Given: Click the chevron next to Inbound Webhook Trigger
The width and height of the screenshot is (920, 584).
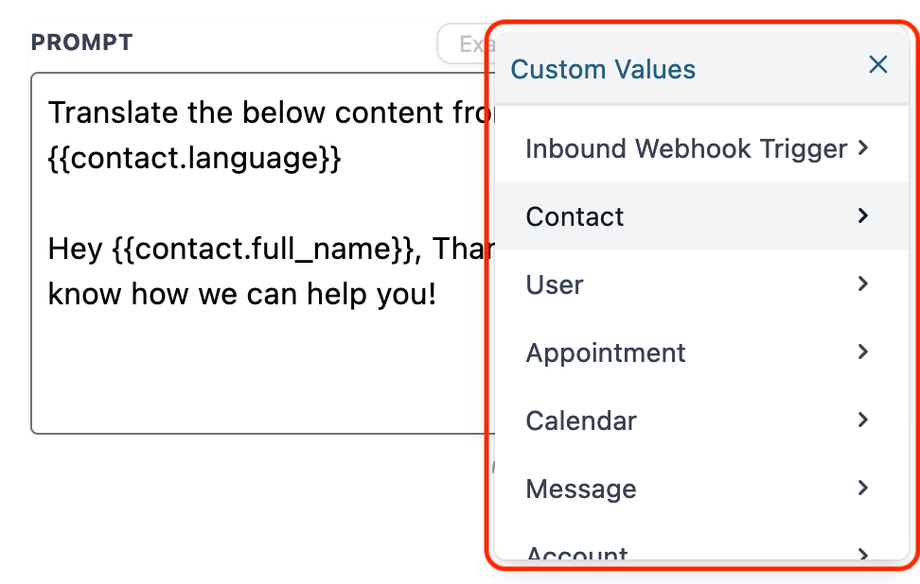Looking at the screenshot, I should click(x=862, y=147).
